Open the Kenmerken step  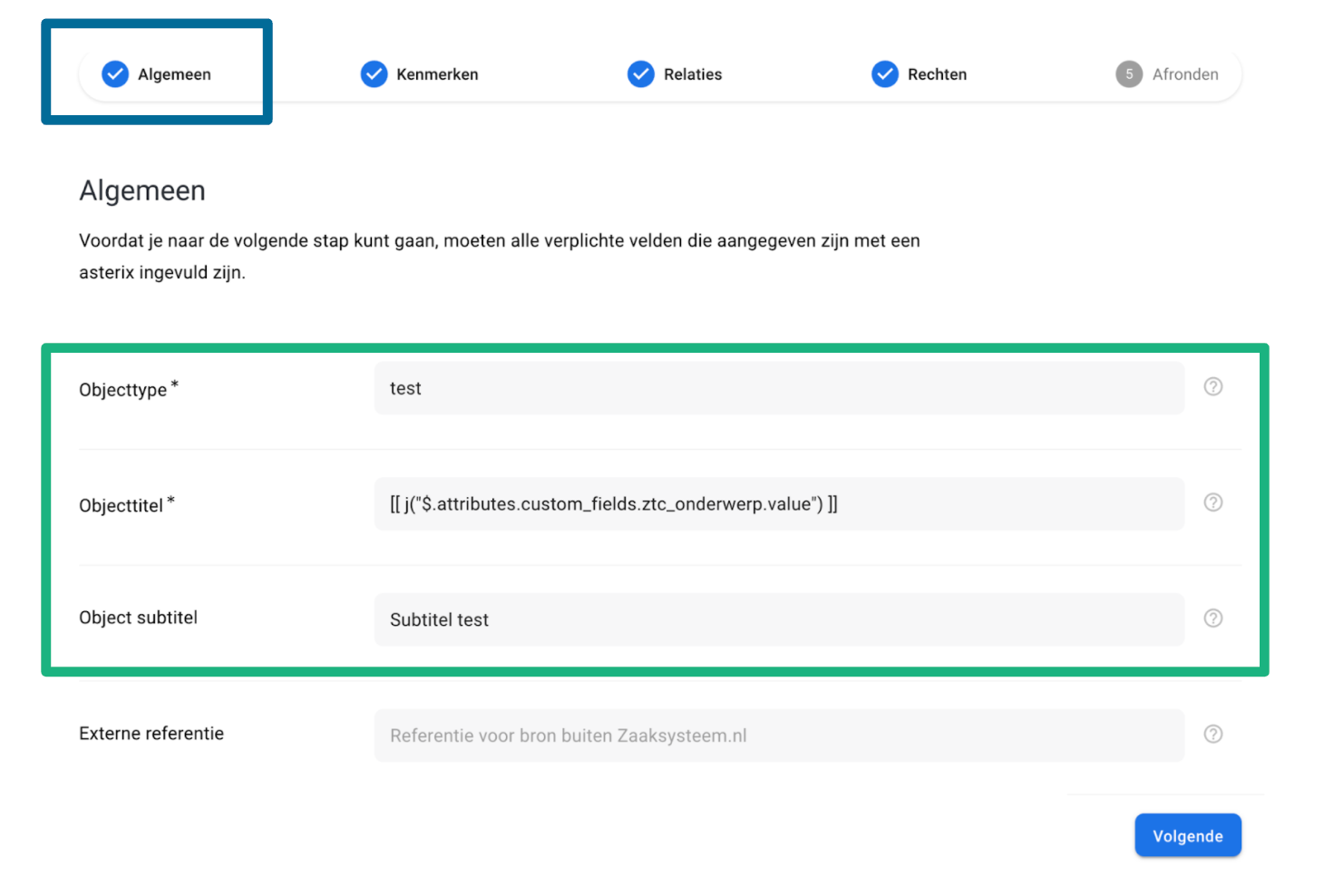[x=419, y=74]
